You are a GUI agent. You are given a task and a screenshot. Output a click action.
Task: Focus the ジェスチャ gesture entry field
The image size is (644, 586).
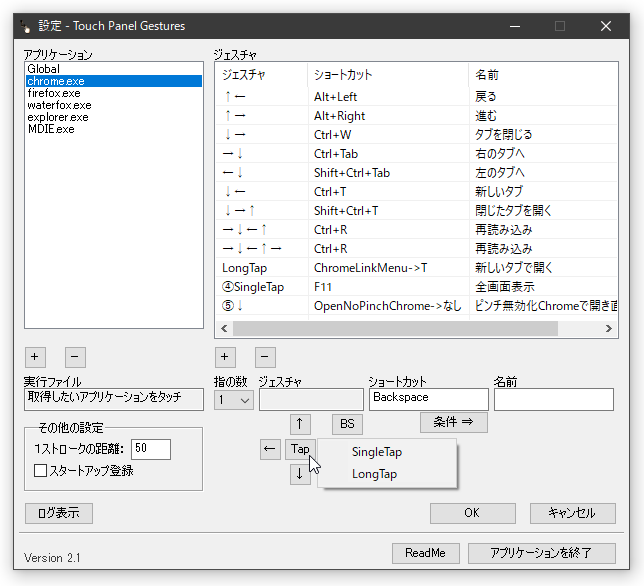pos(311,399)
